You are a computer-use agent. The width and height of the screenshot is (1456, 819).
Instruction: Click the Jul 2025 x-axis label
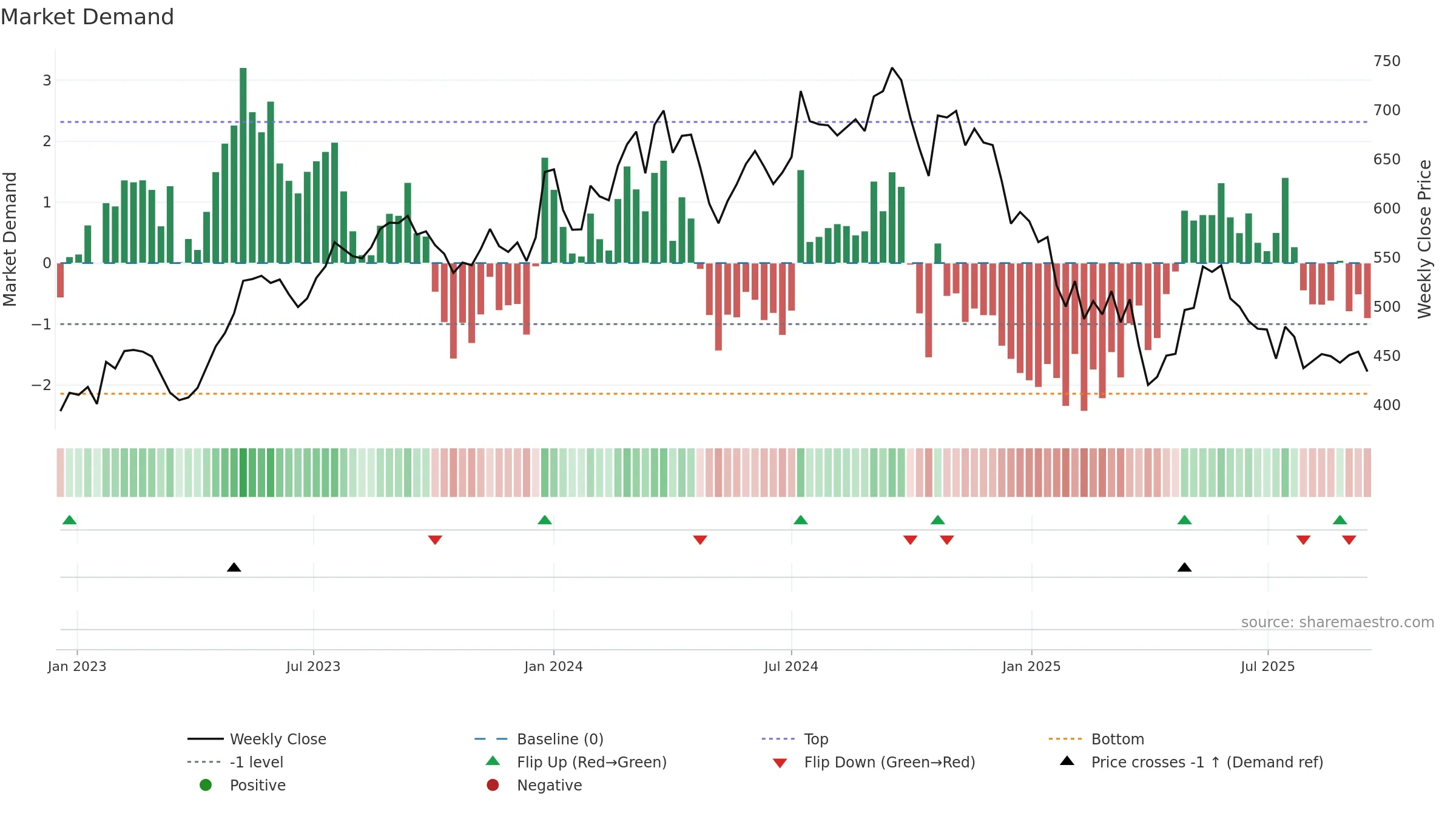(1268, 667)
